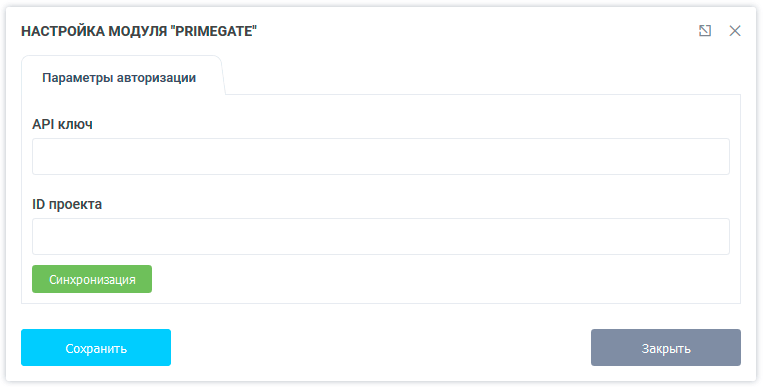Expand the PRIMEGATE dialog to fullscreen
763x387 pixels.
(705, 31)
